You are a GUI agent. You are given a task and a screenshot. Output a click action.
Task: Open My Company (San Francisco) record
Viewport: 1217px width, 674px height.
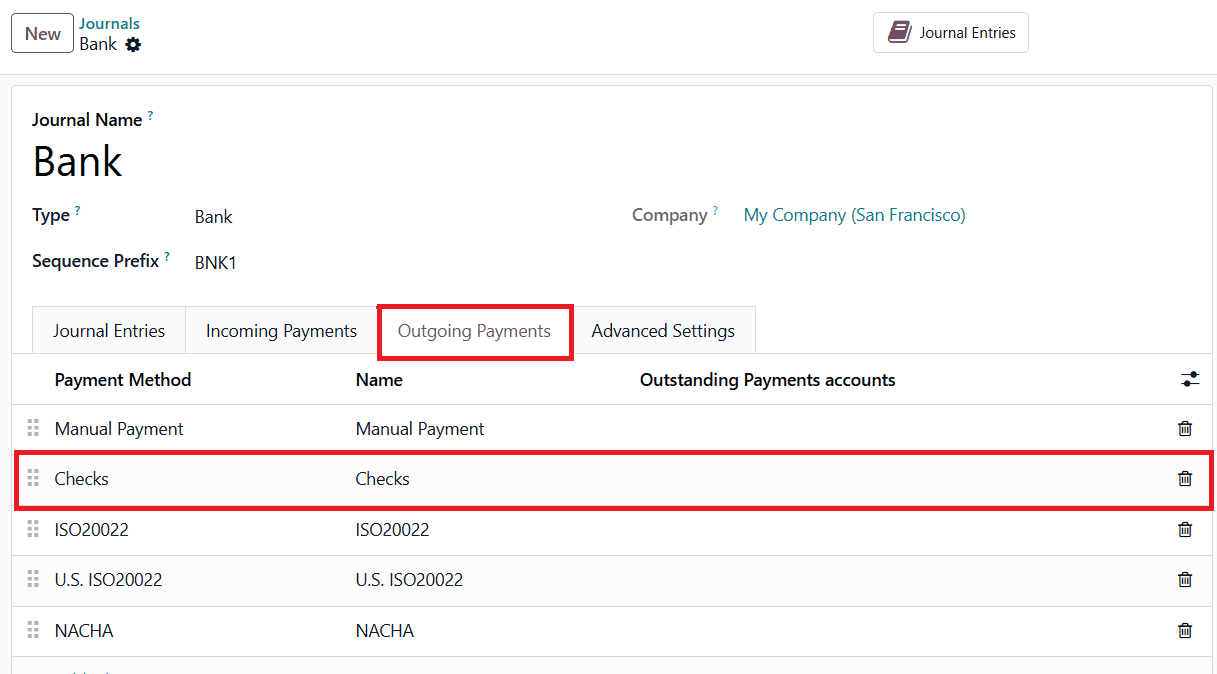[854, 215]
